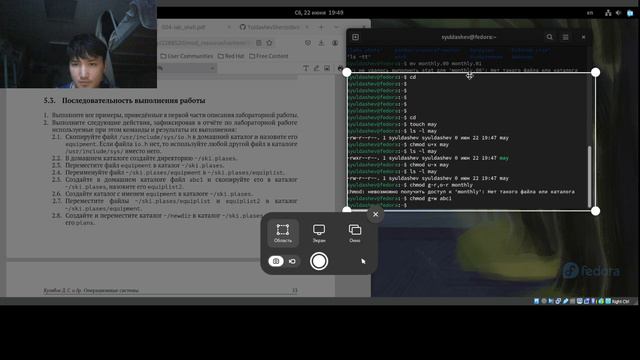Click the volume icon in top bar
The height and width of the screenshot is (360, 640).
point(618,13)
